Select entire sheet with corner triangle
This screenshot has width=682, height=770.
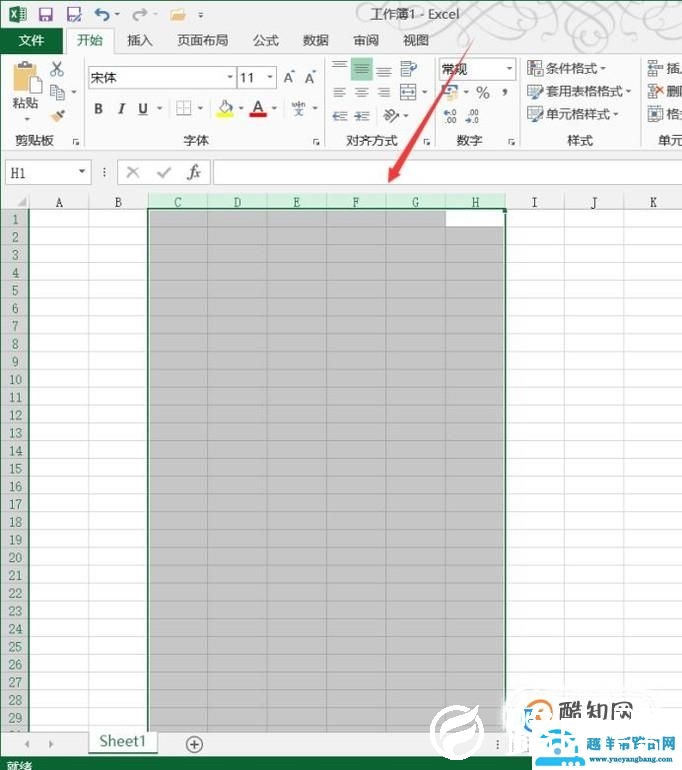(20, 202)
